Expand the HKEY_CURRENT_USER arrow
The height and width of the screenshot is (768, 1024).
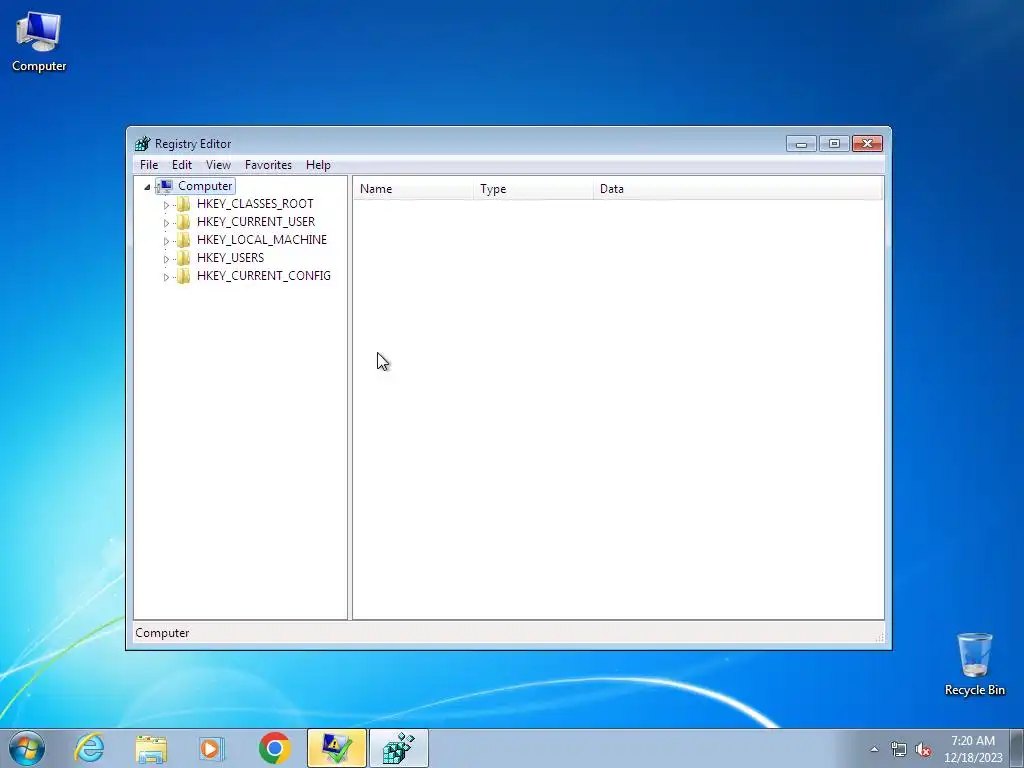(x=166, y=223)
